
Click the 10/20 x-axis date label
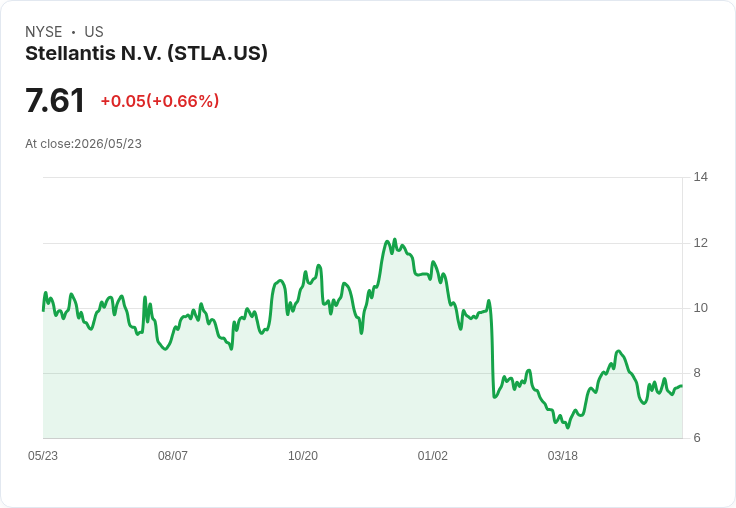tap(303, 455)
